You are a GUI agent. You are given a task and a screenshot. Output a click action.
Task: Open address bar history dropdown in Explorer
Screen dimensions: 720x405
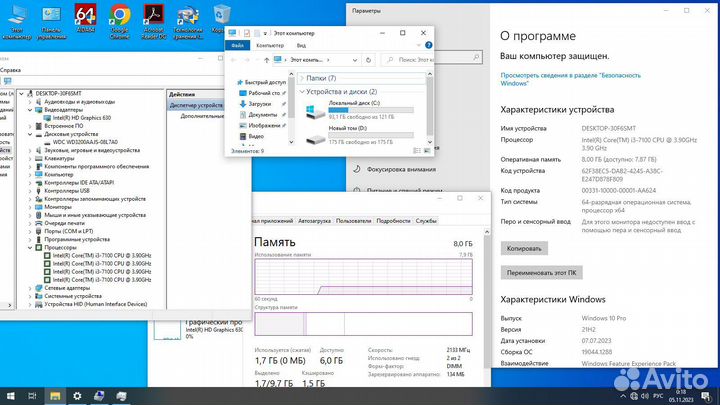pos(355,60)
